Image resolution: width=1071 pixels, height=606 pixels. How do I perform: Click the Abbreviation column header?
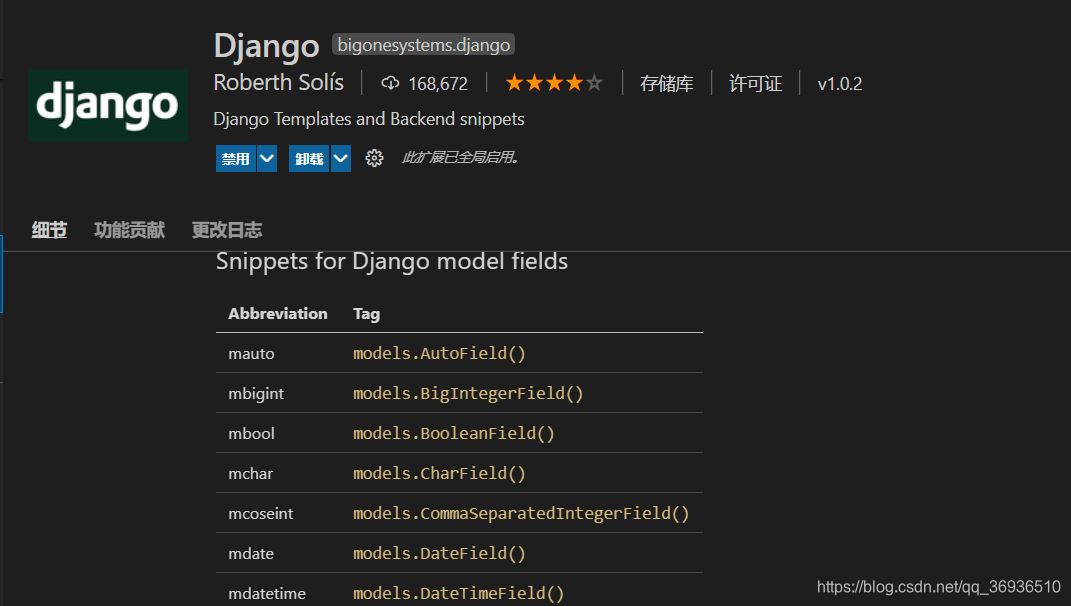(278, 314)
